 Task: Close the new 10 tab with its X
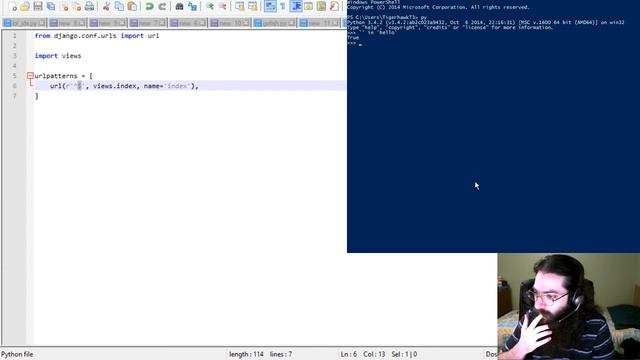tap(246, 23)
